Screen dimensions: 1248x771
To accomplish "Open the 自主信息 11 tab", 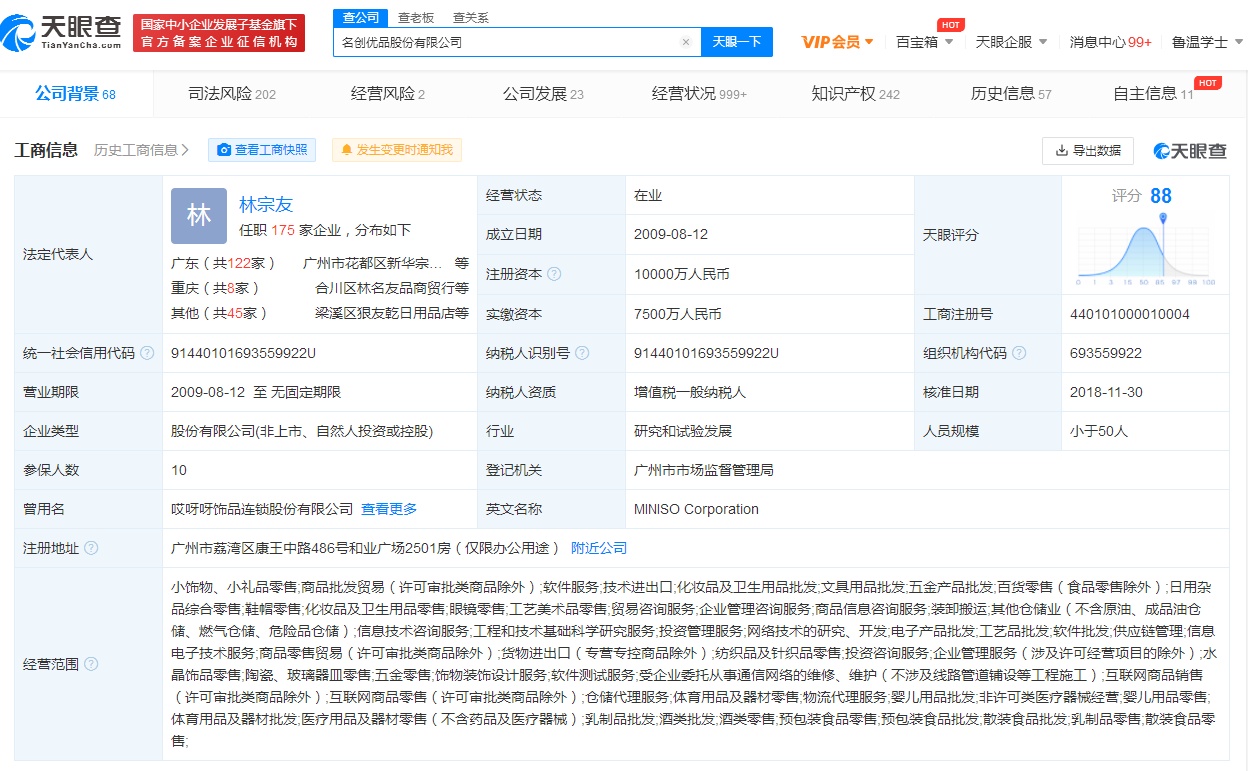I will pyautogui.click(x=1153, y=94).
